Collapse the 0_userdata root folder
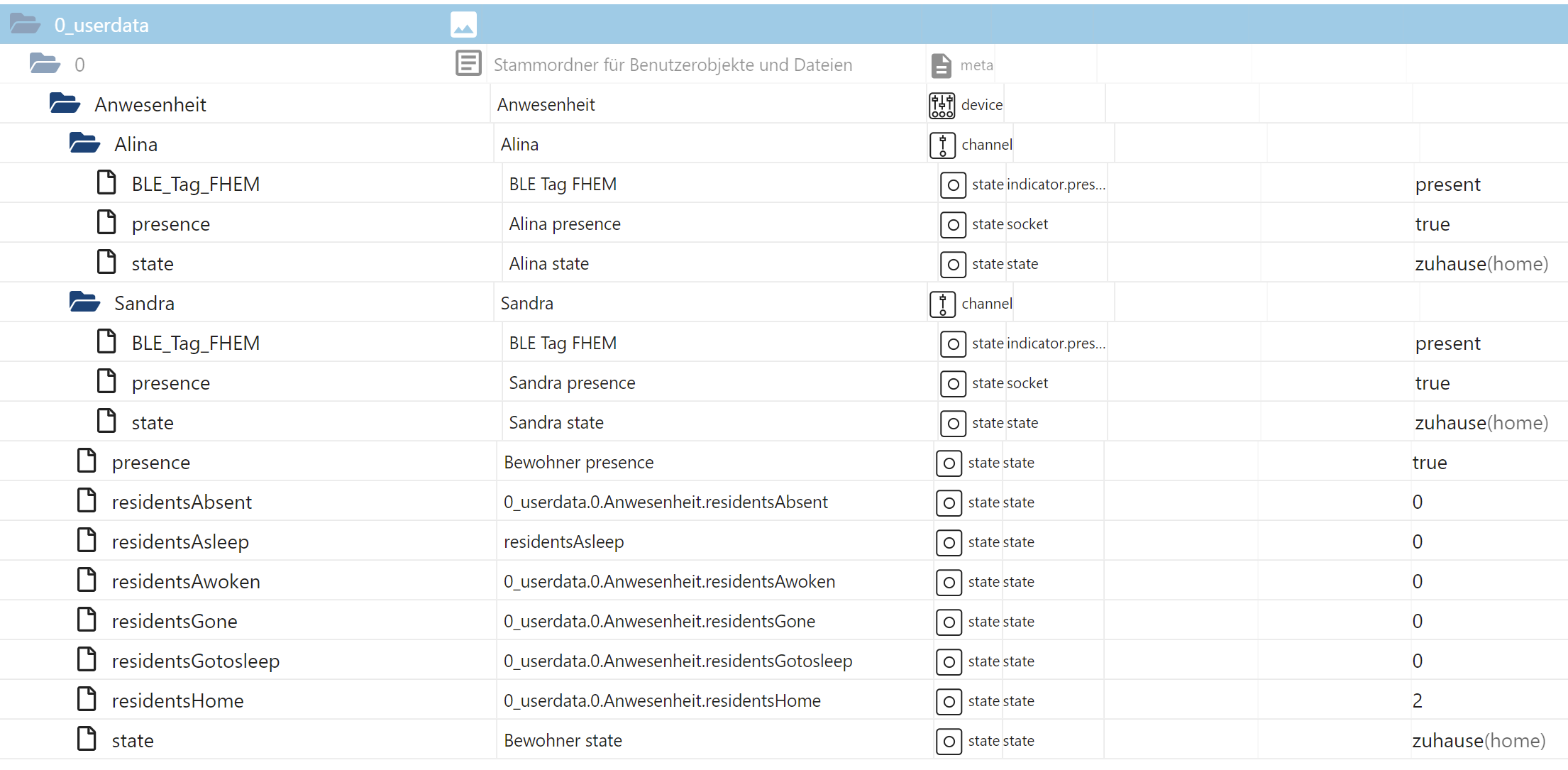The height and width of the screenshot is (770, 1568). [x=26, y=24]
